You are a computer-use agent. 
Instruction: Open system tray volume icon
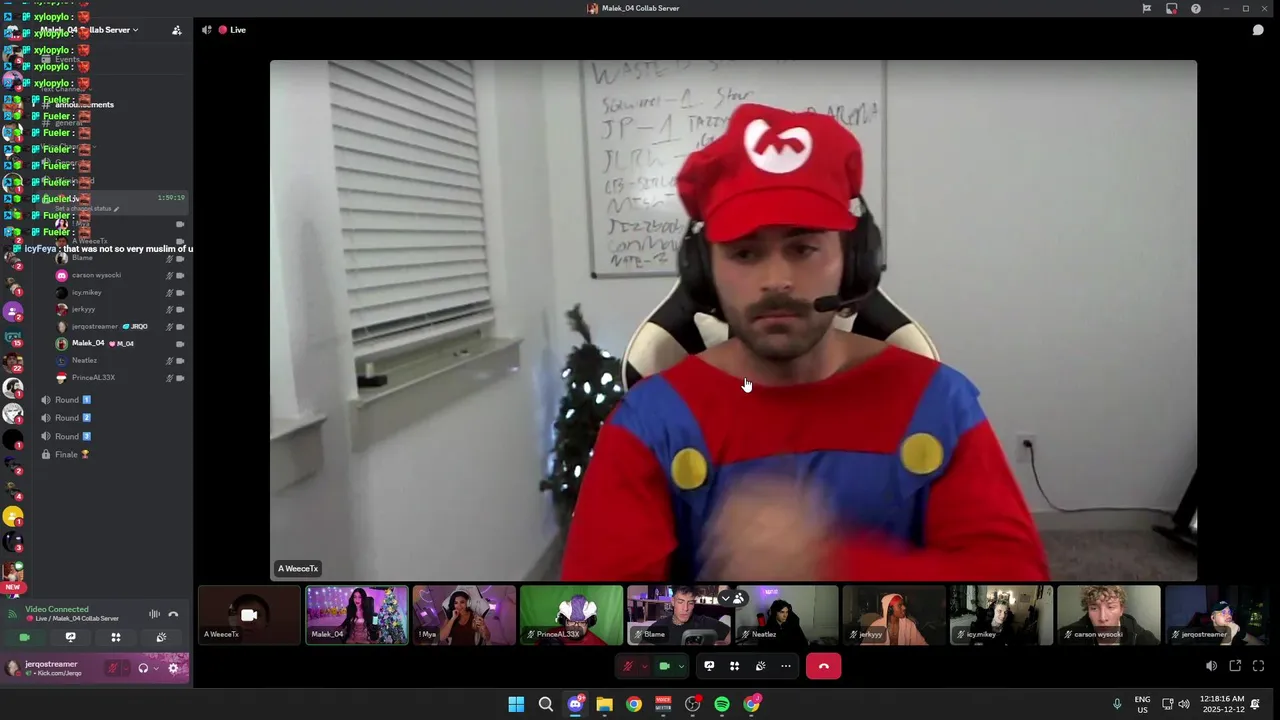(x=1184, y=704)
